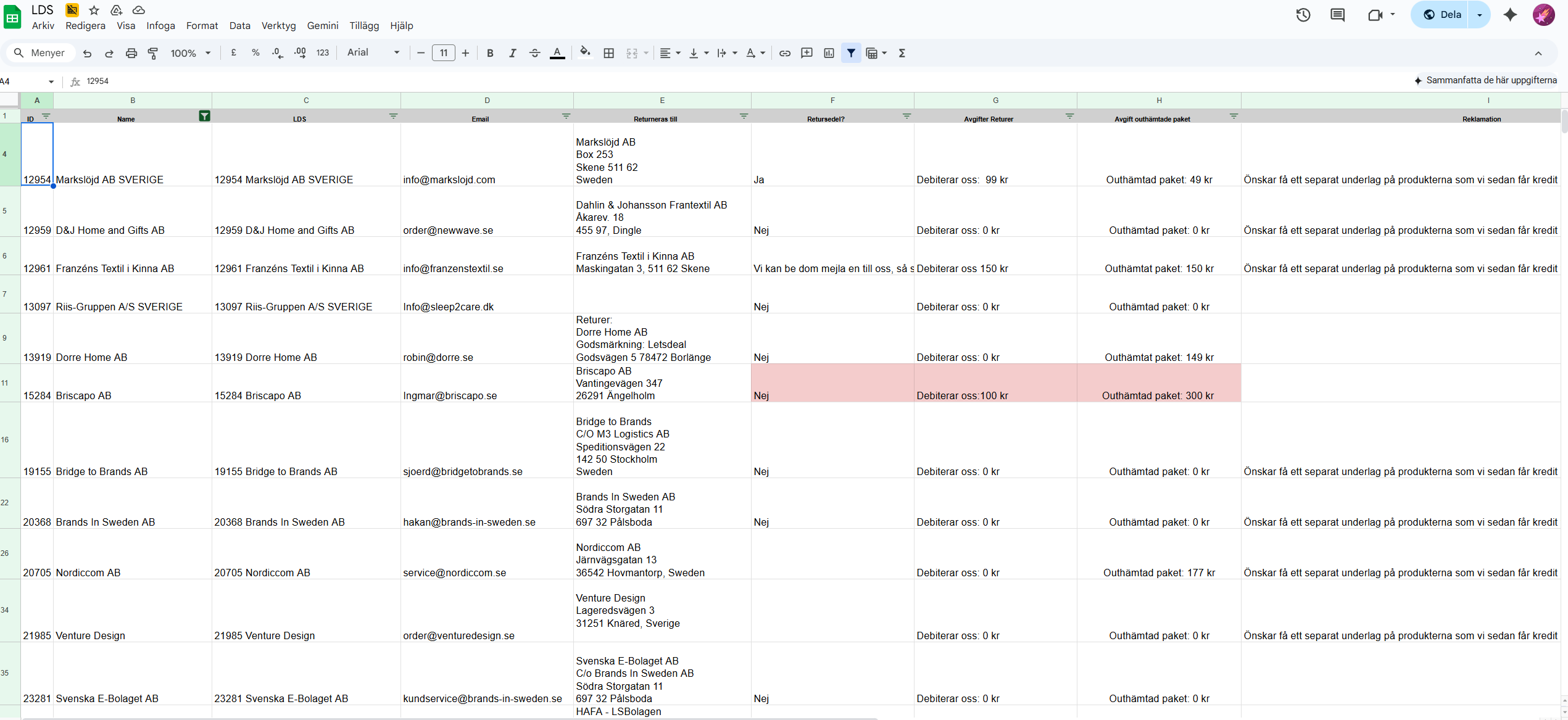Click the paint format roller icon
The image size is (1568, 720).
click(x=153, y=53)
